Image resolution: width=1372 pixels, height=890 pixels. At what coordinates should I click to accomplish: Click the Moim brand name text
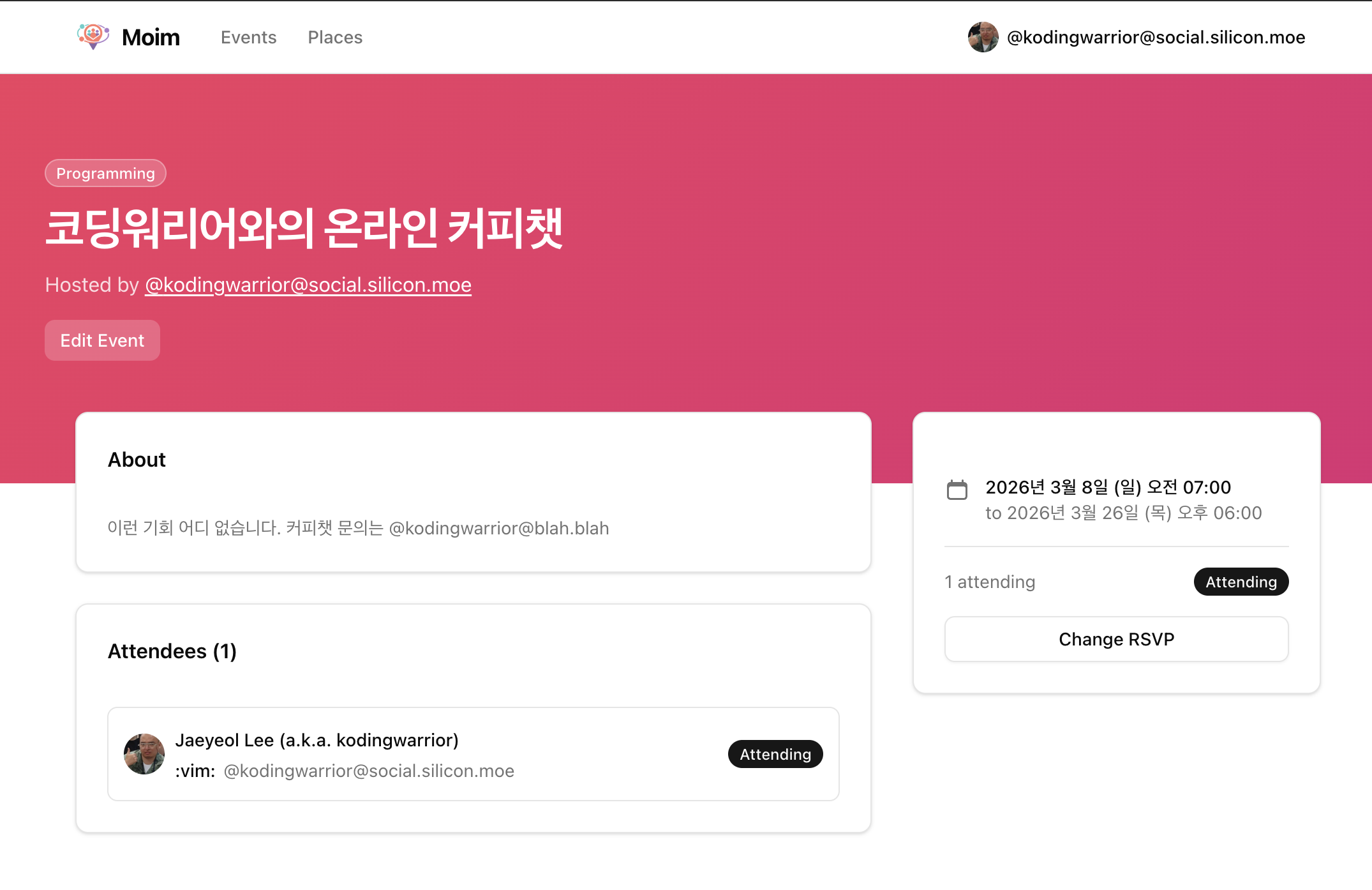[x=151, y=37]
